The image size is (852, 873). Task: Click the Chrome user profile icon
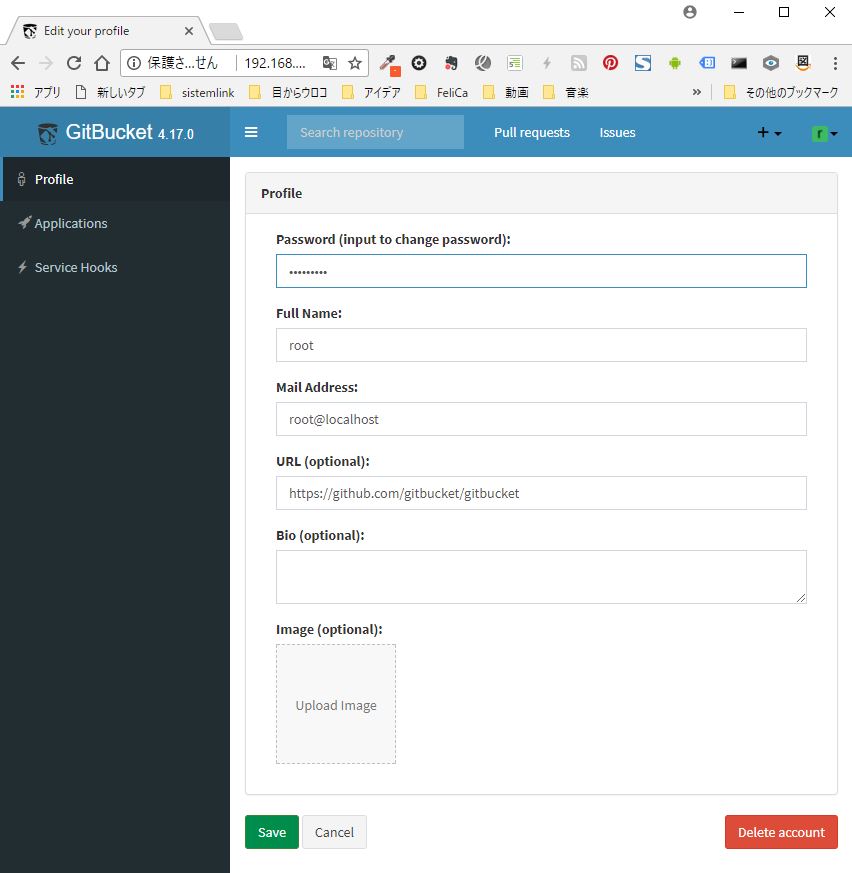click(x=689, y=12)
